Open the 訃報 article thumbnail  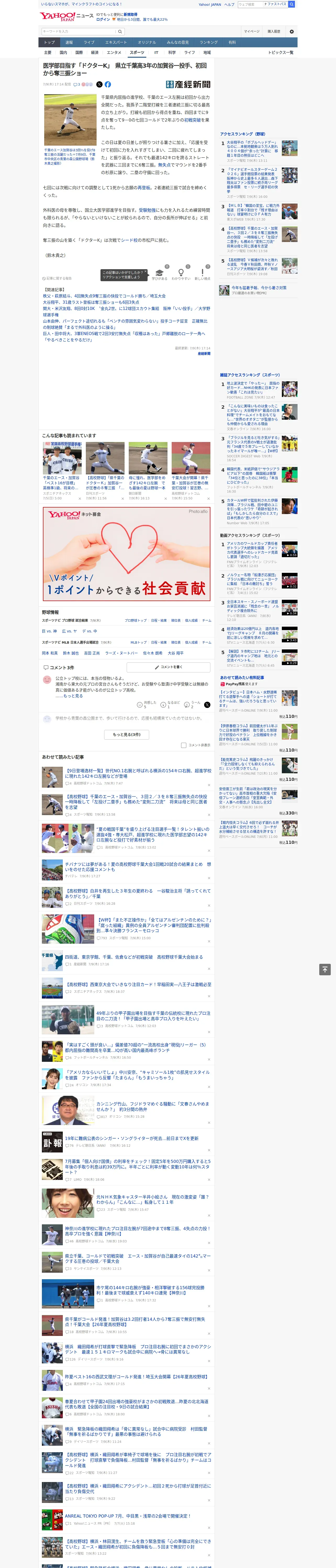52,1142
